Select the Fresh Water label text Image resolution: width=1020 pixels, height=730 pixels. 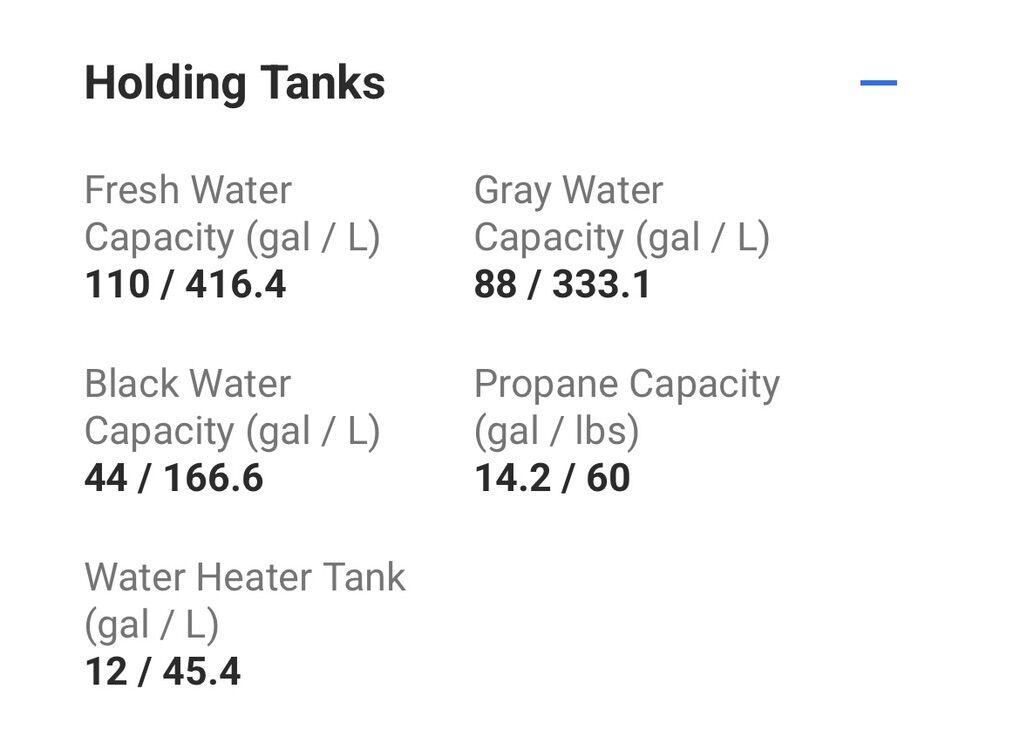tap(188, 190)
